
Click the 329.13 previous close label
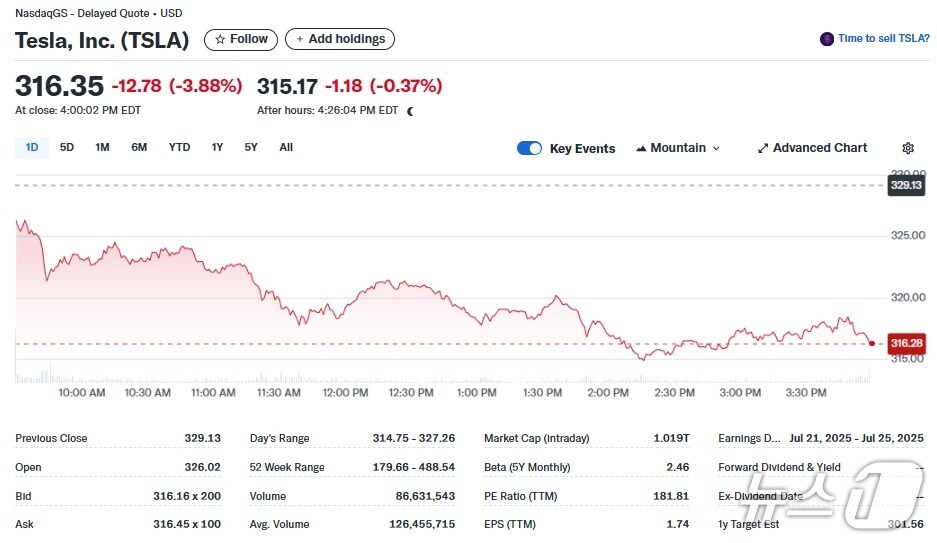point(905,185)
